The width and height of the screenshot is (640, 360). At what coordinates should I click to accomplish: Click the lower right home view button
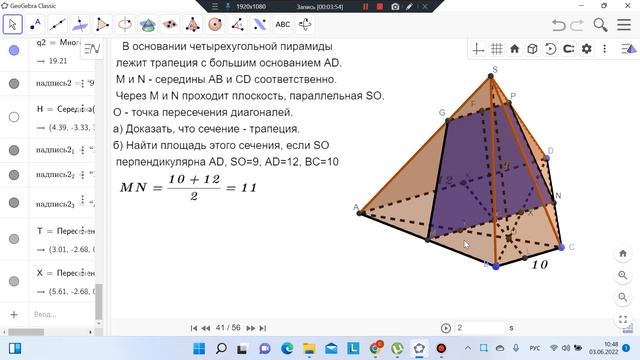click(x=623, y=253)
